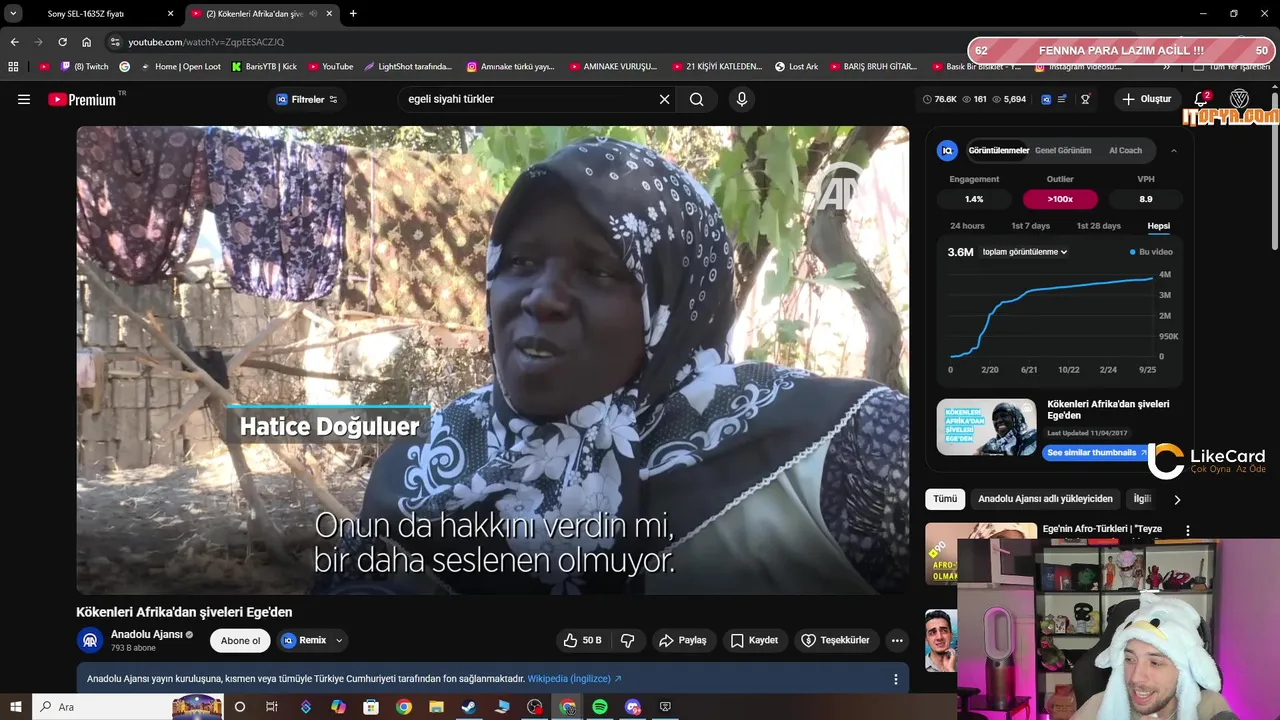The height and width of the screenshot is (720, 1280).
Task: Click See similar thumbnails button
Action: click(x=1096, y=453)
